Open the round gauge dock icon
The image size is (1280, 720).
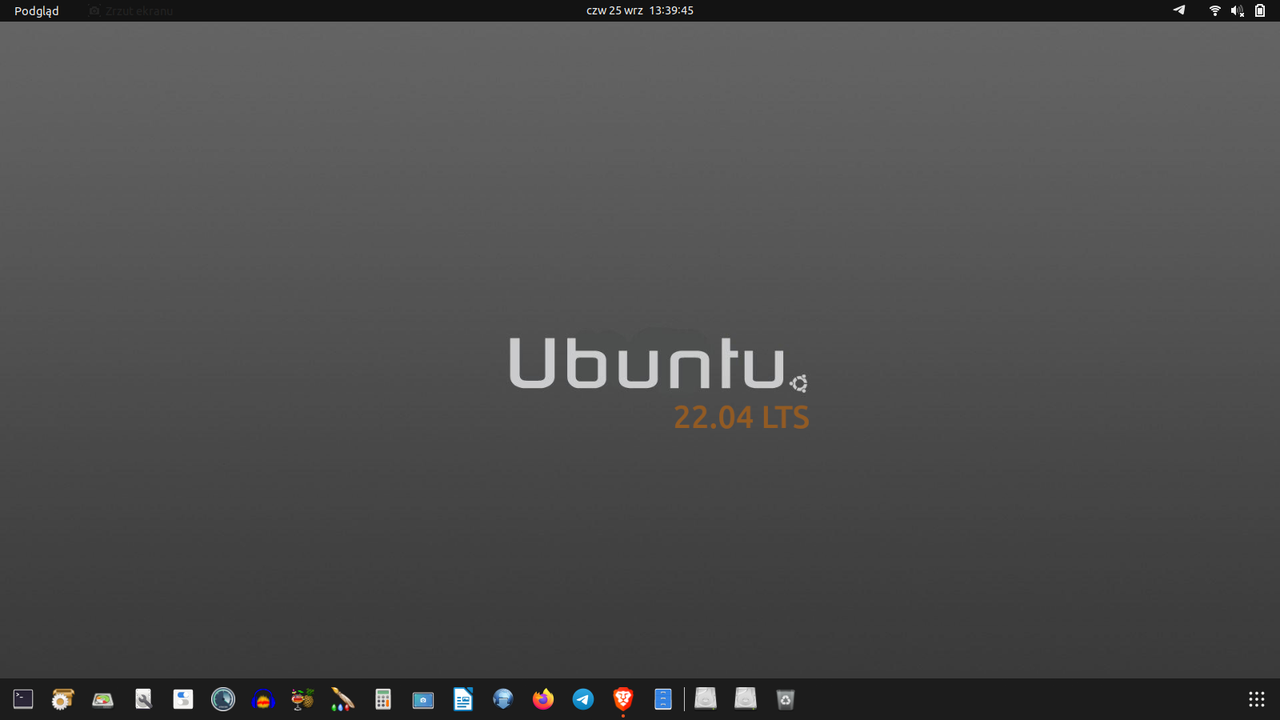(x=223, y=700)
